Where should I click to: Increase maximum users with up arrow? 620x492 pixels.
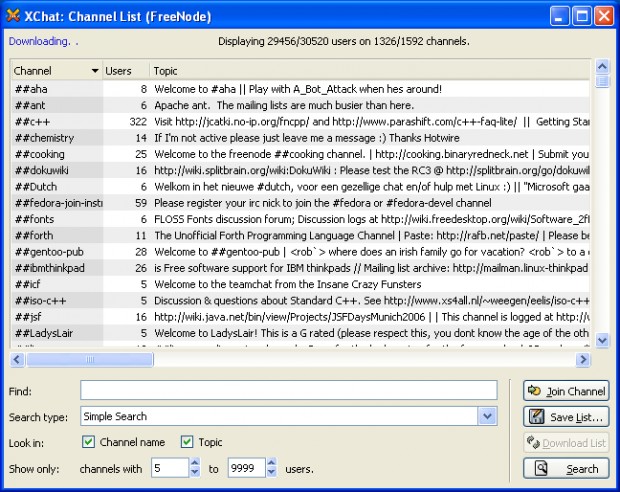271,463
